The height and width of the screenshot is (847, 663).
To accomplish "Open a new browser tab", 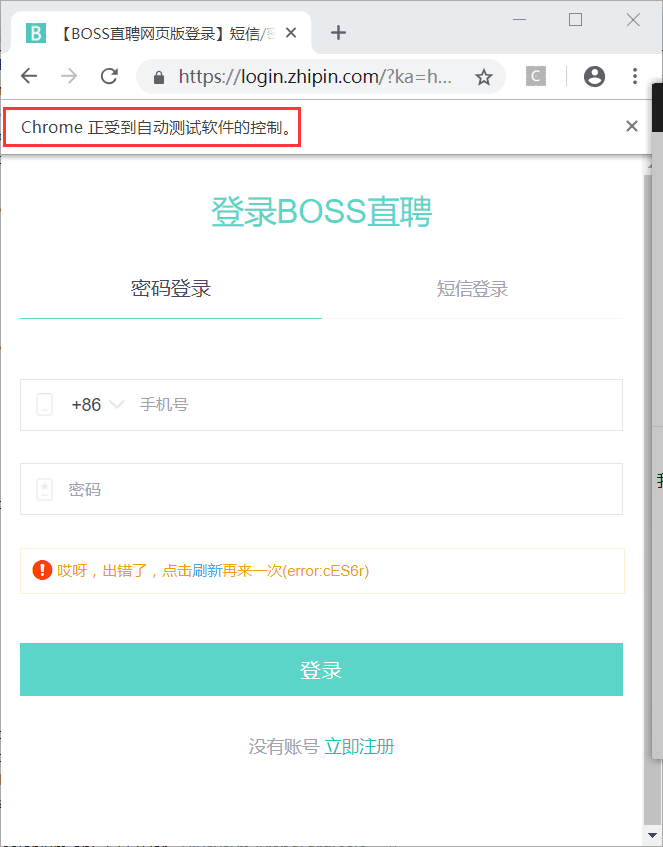I will tap(338, 33).
